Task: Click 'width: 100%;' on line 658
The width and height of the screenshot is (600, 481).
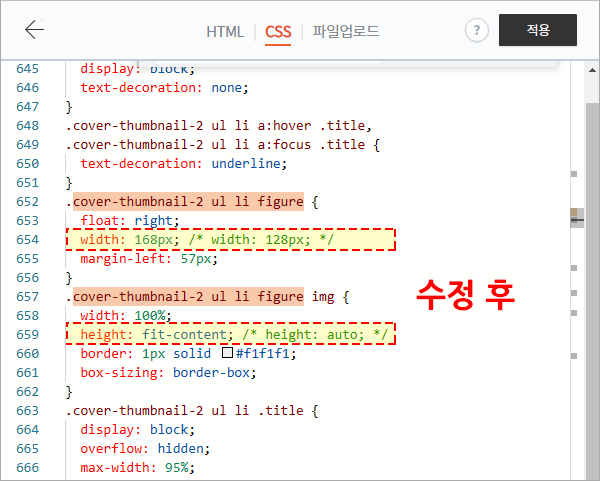Action: pos(126,316)
